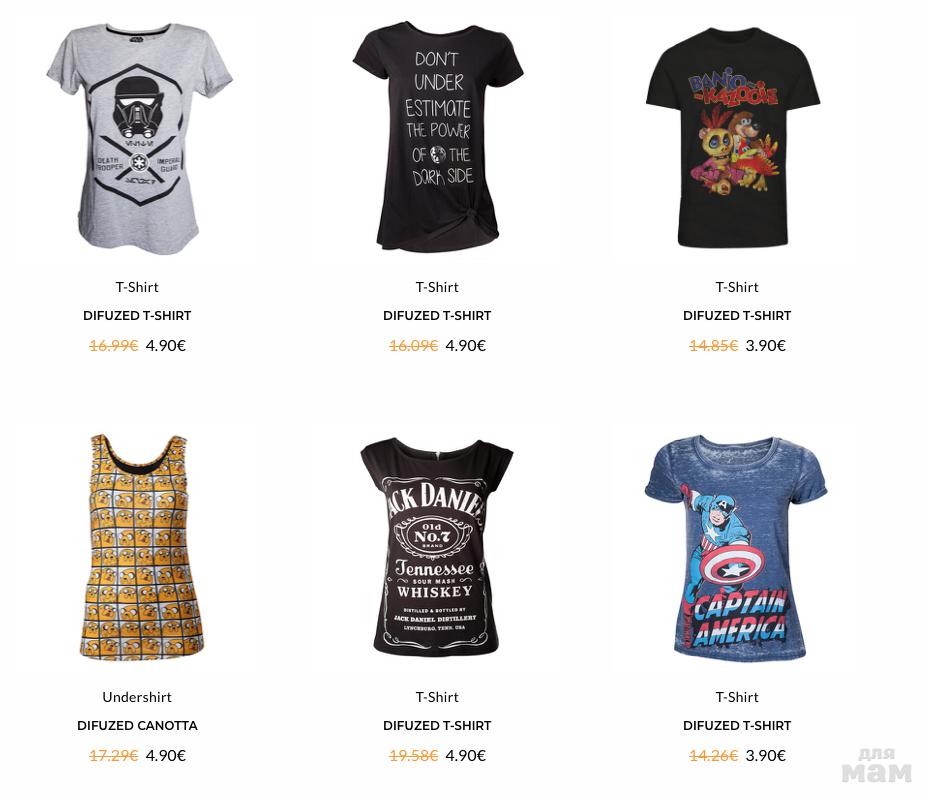
Task: Click DIFUZED T-SHIRT title under Death Trooper shirt
Action: coord(137,316)
